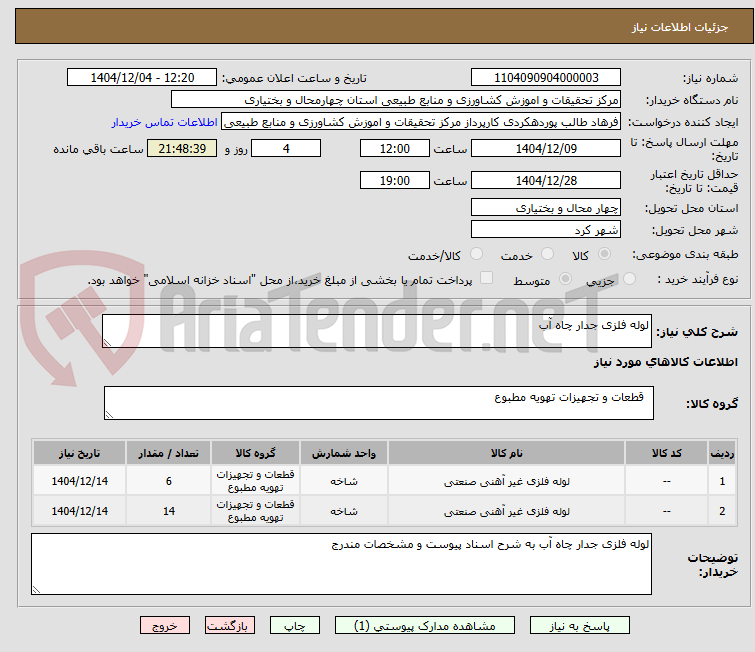Select the جزیی purchase type radio
This screenshot has width=755, height=652.
point(629,279)
